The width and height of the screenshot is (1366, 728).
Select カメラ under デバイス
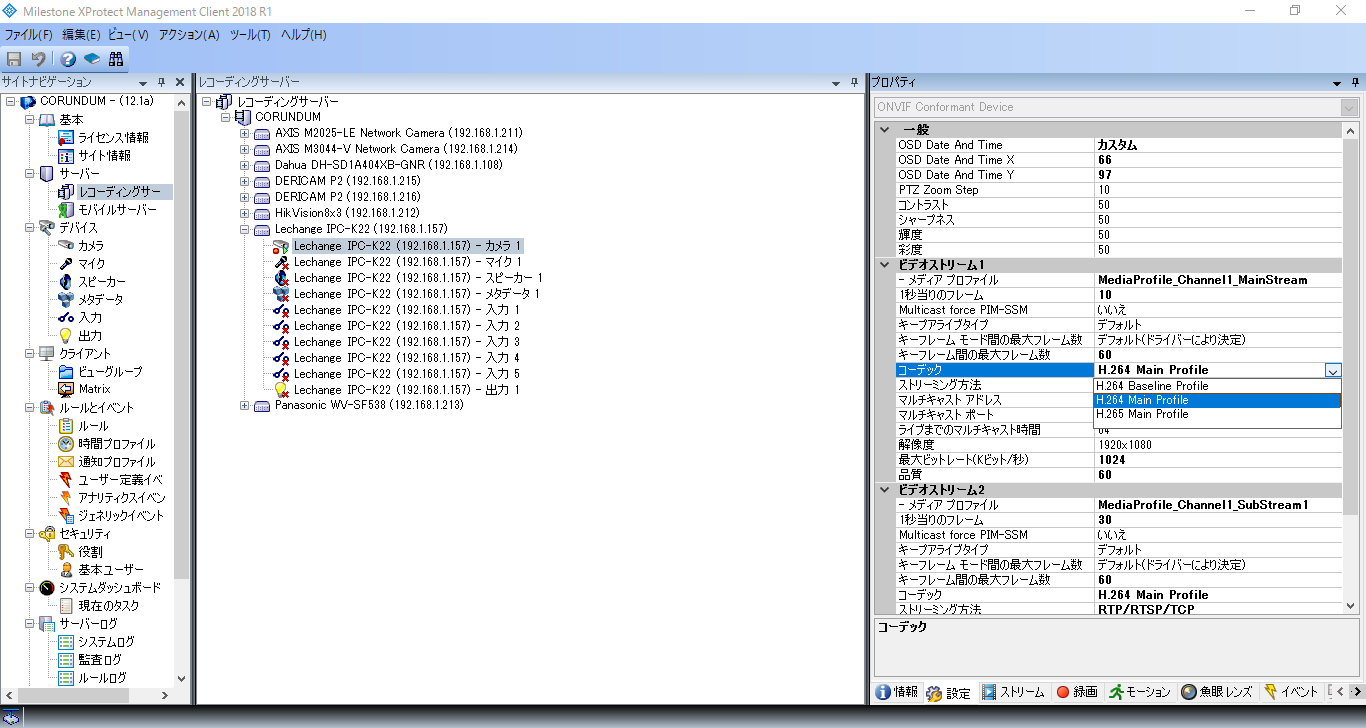click(91, 246)
